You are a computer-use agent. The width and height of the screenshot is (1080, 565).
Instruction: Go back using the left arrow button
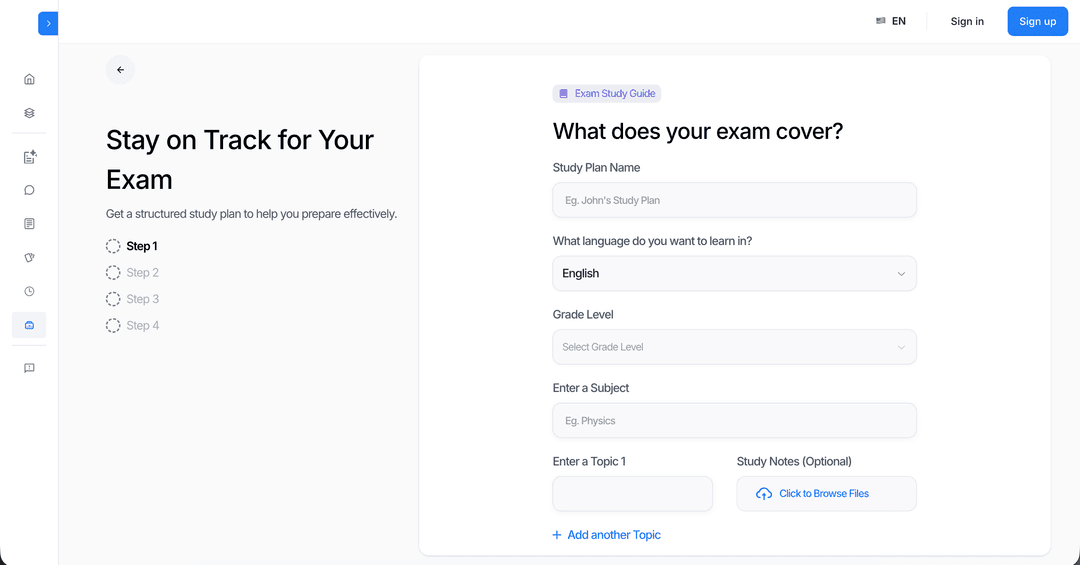pos(120,70)
